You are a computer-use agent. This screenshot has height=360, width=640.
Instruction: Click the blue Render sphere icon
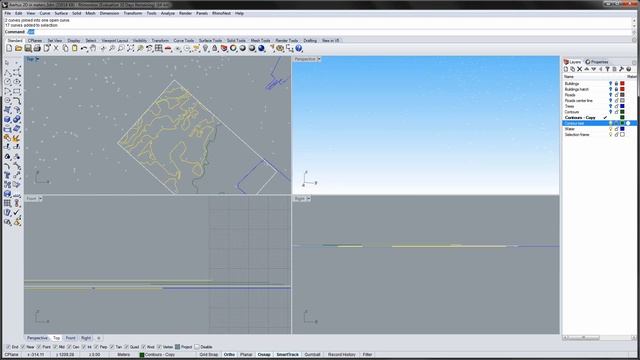(262, 48)
